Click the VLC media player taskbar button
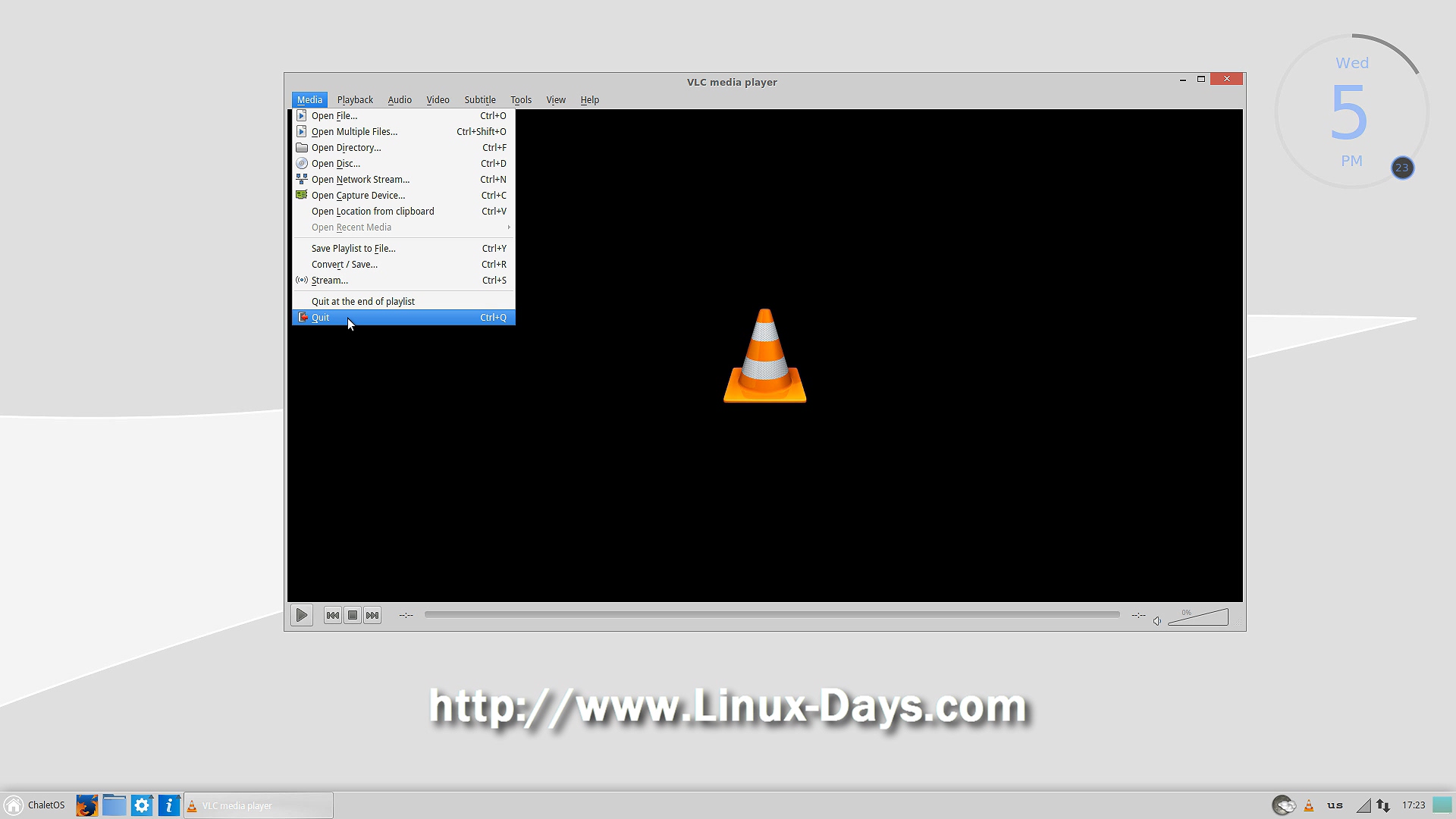This screenshot has height=819, width=1456. (259, 805)
